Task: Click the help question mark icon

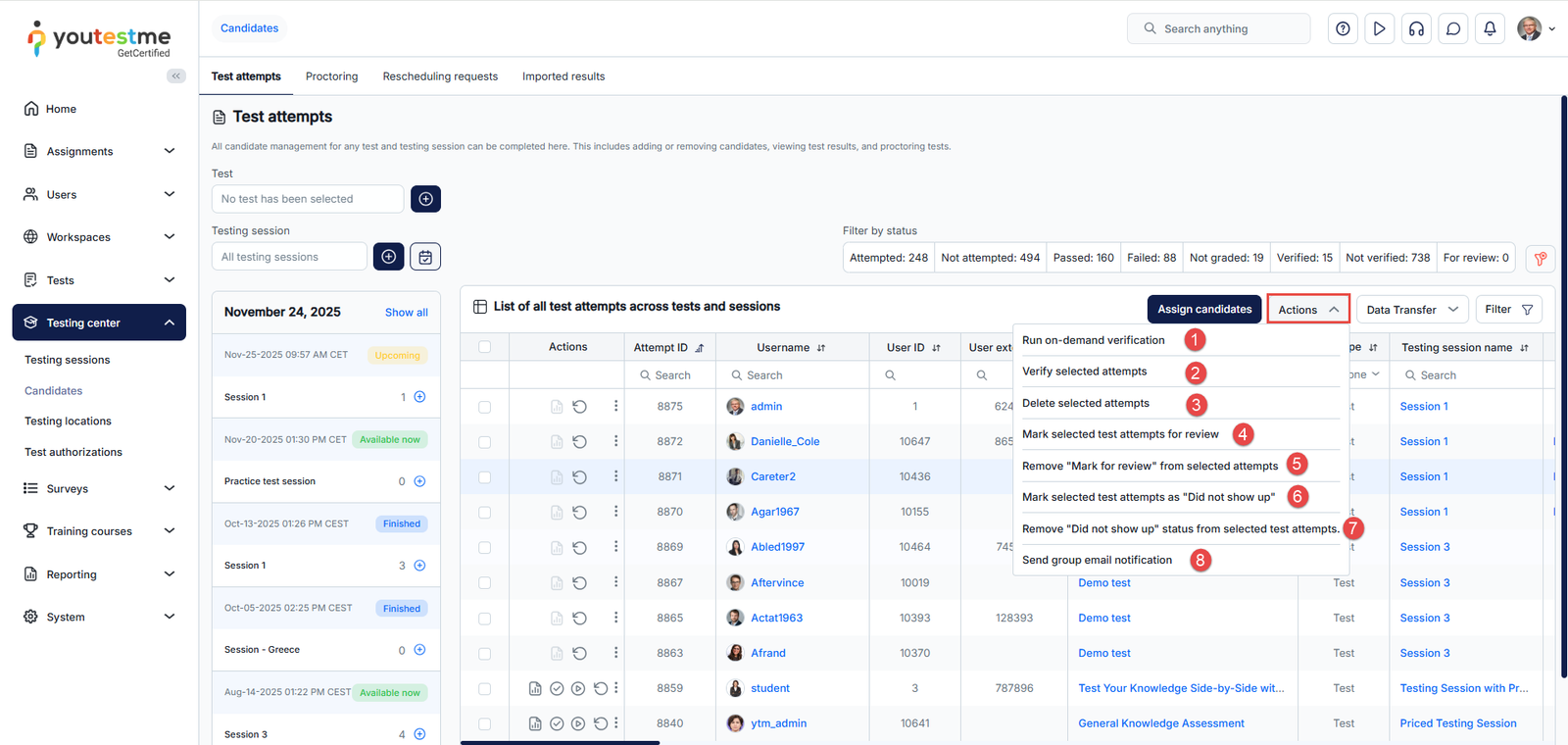Action: [1343, 28]
